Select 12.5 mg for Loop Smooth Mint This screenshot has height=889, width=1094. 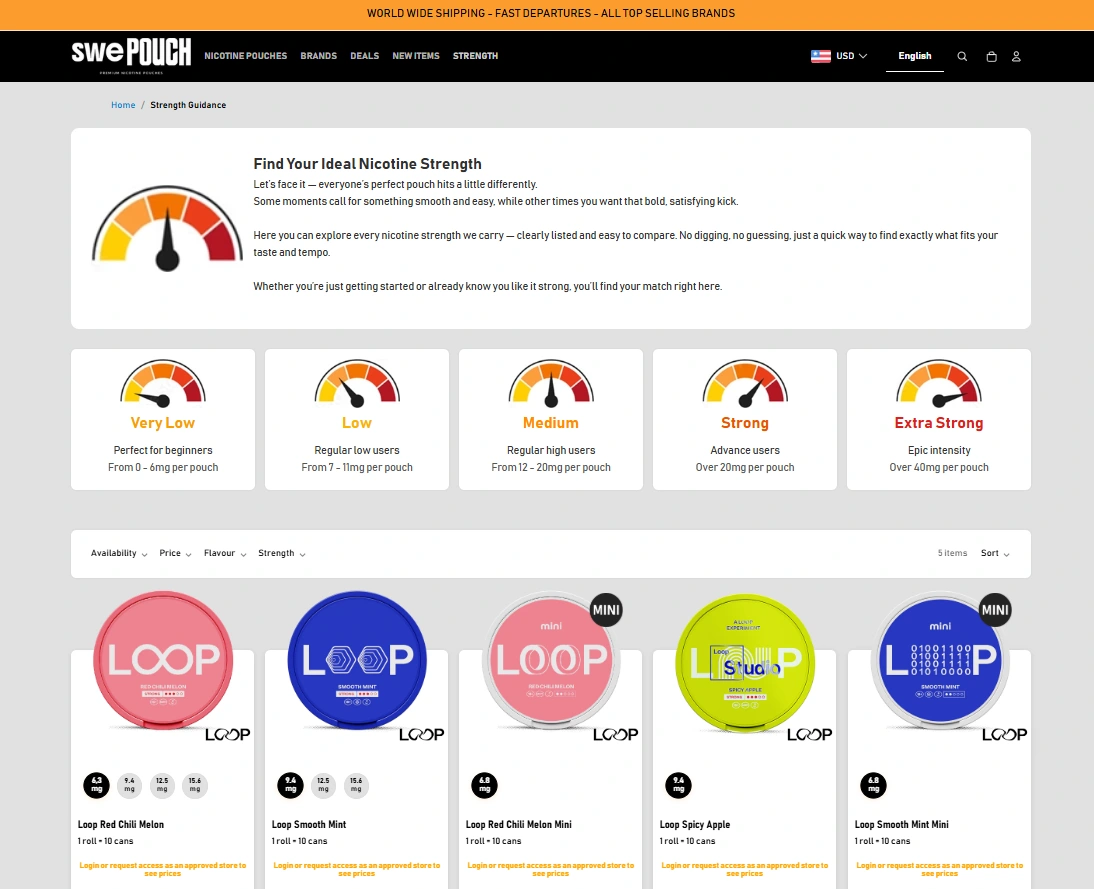[x=323, y=785]
